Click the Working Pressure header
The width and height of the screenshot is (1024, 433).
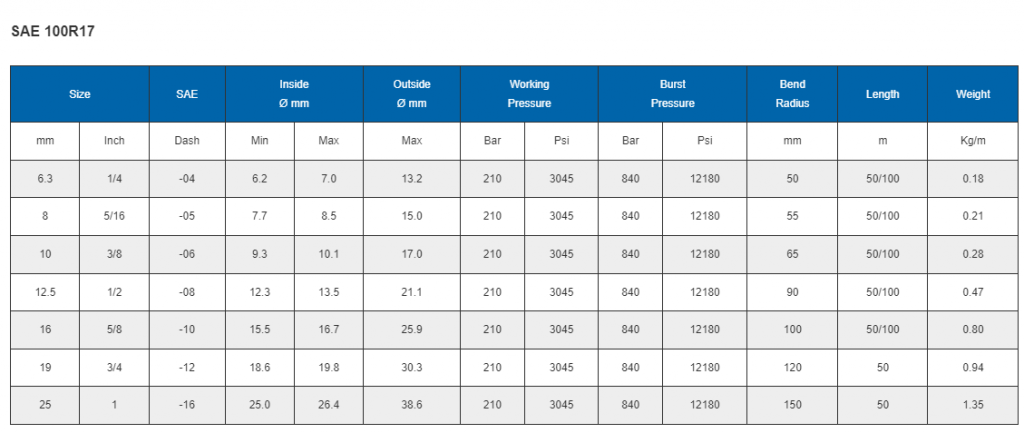click(529, 94)
